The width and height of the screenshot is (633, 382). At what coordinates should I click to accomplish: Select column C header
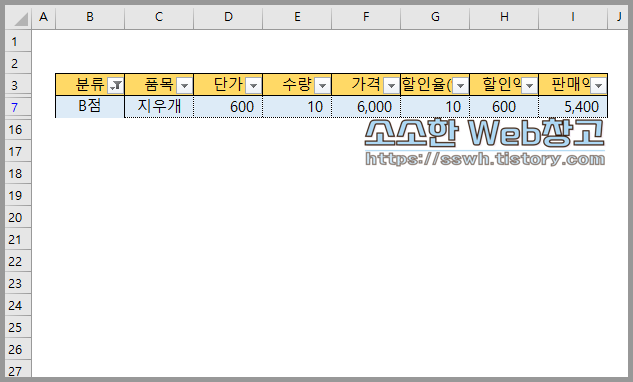pos(159,17)
